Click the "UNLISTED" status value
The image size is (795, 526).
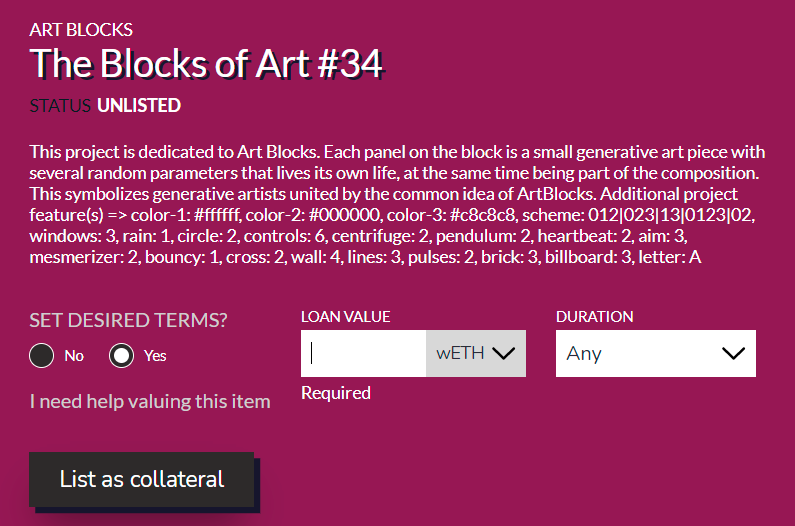click(x=139, y=105)
